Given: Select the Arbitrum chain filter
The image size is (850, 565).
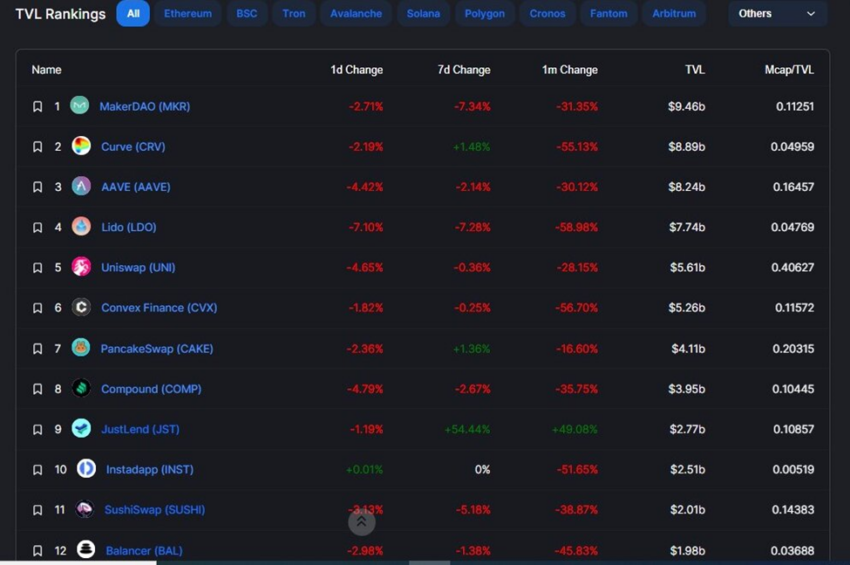Looking at the screenshot, I should click(x=674, y=14).
